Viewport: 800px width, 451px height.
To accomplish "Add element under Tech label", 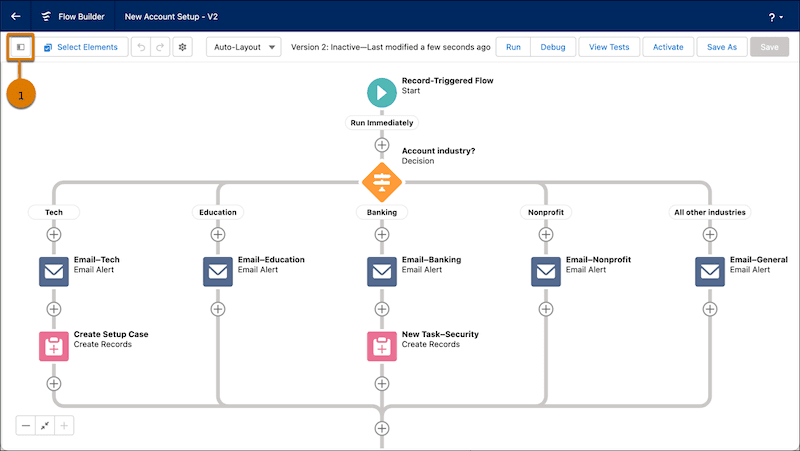I will coord(54,235).
